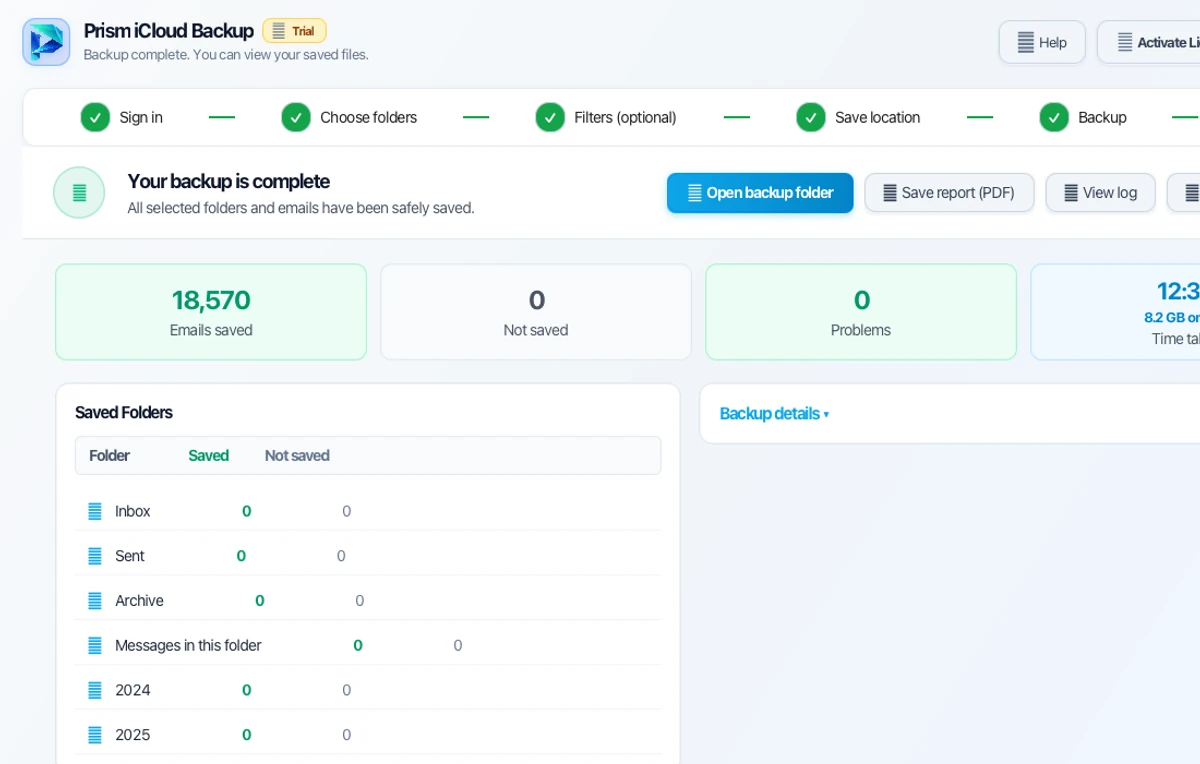The width and height of the screenshot is (1200, 764).
Task: Click the Open backup folder icon
Action: coord(695,193)
